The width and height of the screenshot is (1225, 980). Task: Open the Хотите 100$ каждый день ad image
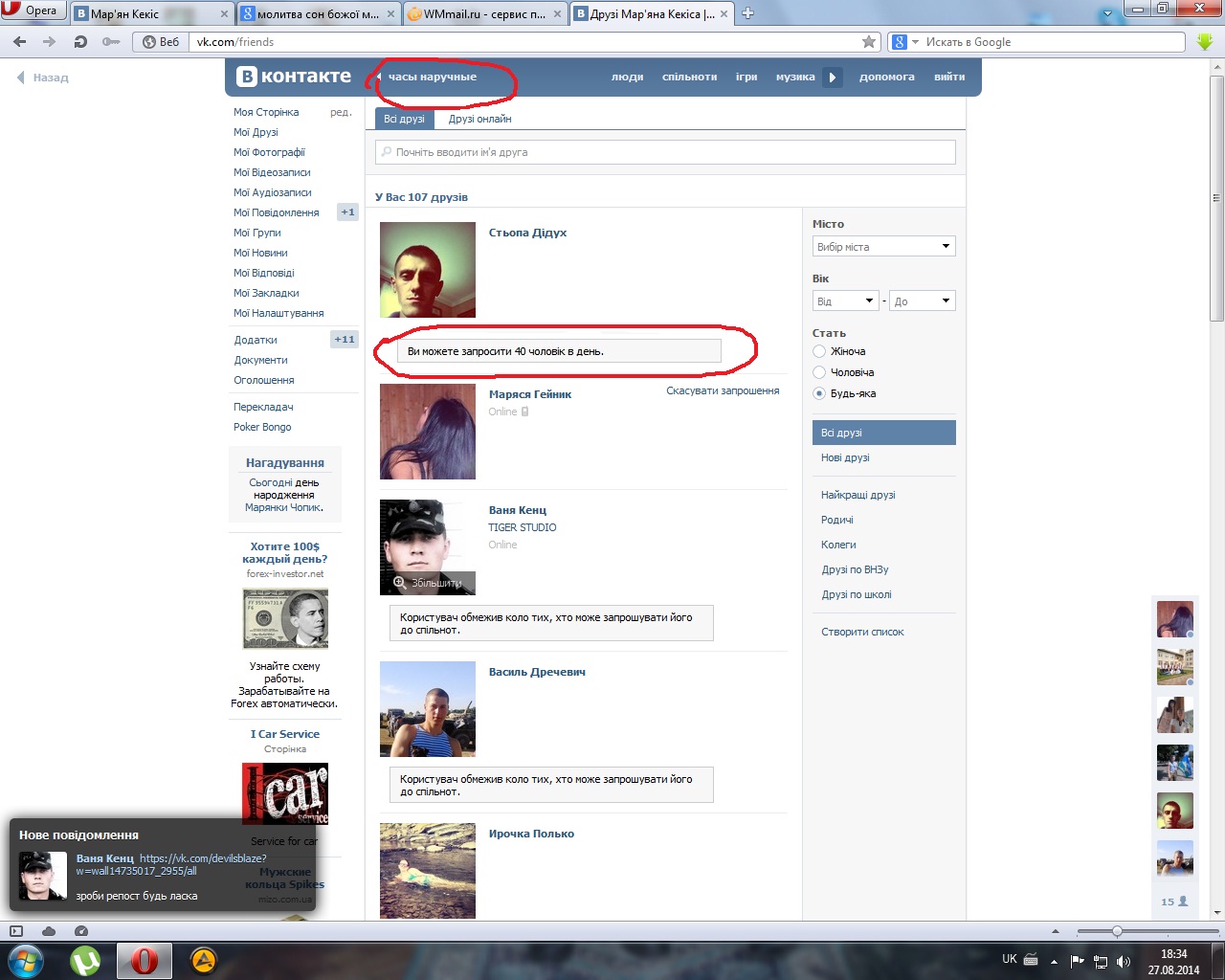(x=285, y=618)
